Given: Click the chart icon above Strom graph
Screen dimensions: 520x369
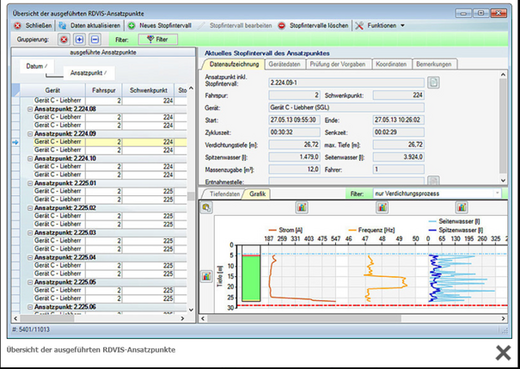Looking at the screenshot, I should coord(302,208).
